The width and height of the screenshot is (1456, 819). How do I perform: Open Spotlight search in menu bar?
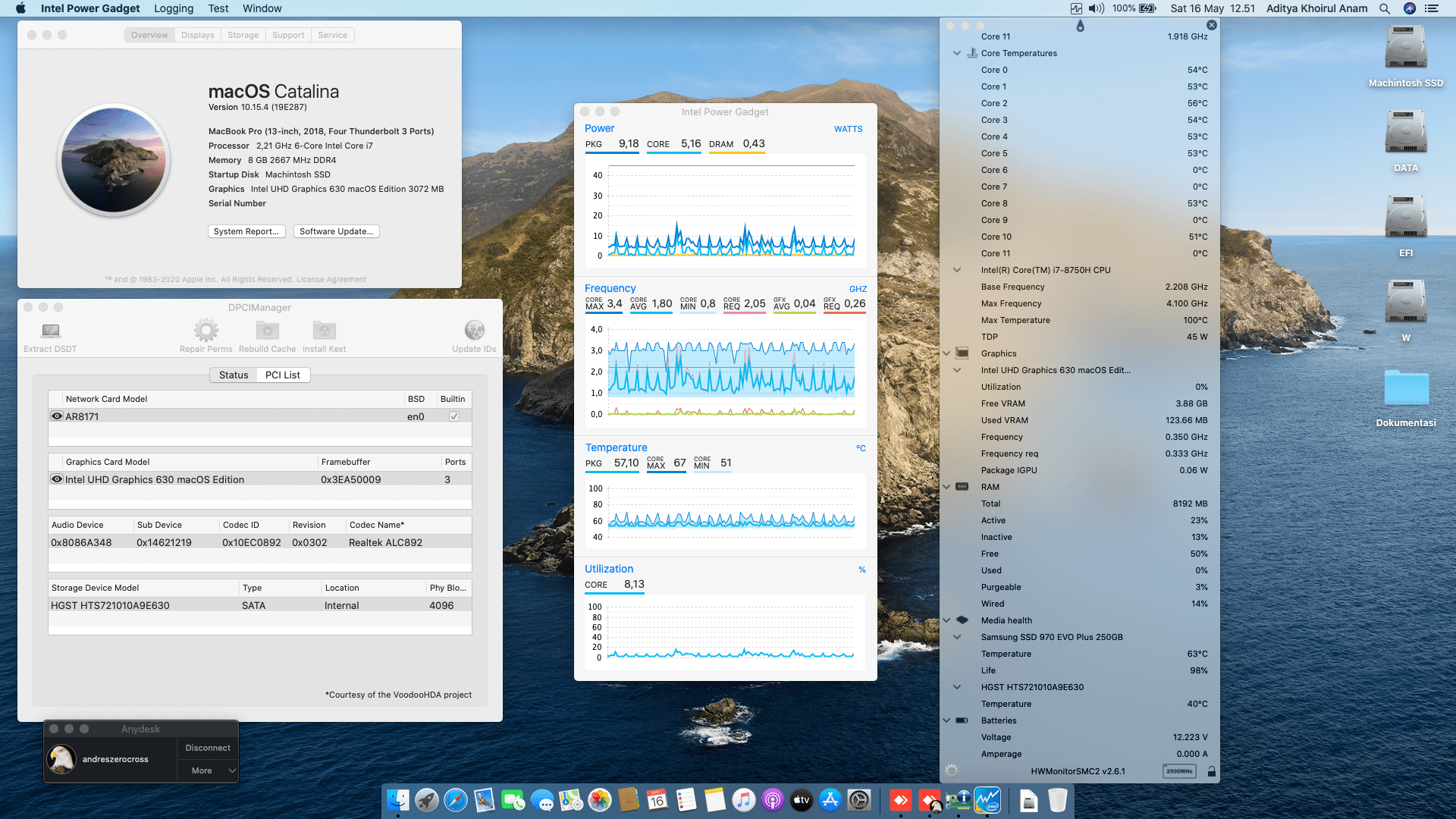pos(1384,8)
